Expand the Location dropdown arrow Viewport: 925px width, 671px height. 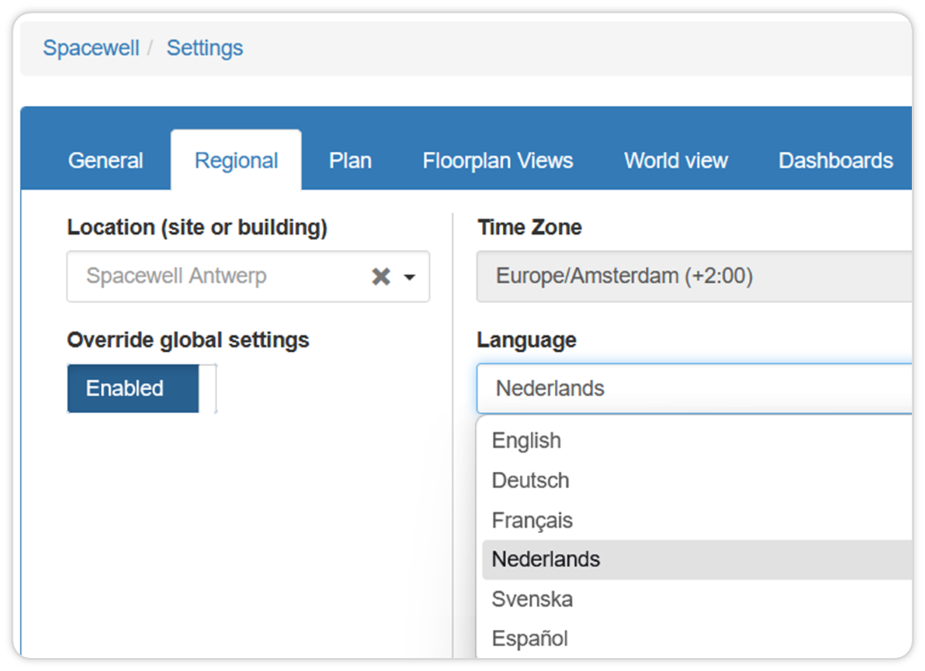[409, 277]
